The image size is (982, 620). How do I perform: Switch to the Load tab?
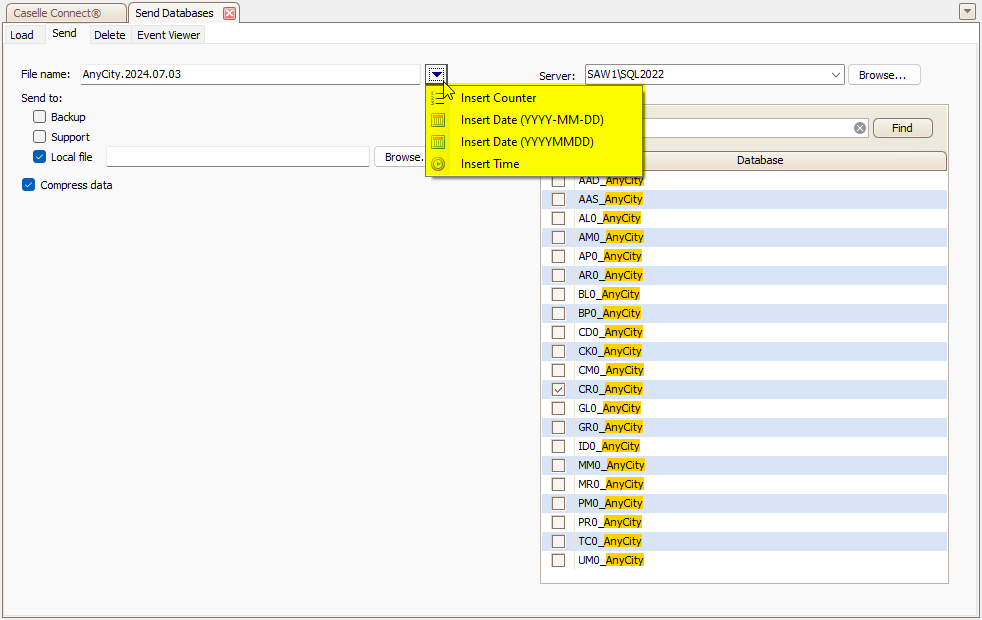point(22,35)
